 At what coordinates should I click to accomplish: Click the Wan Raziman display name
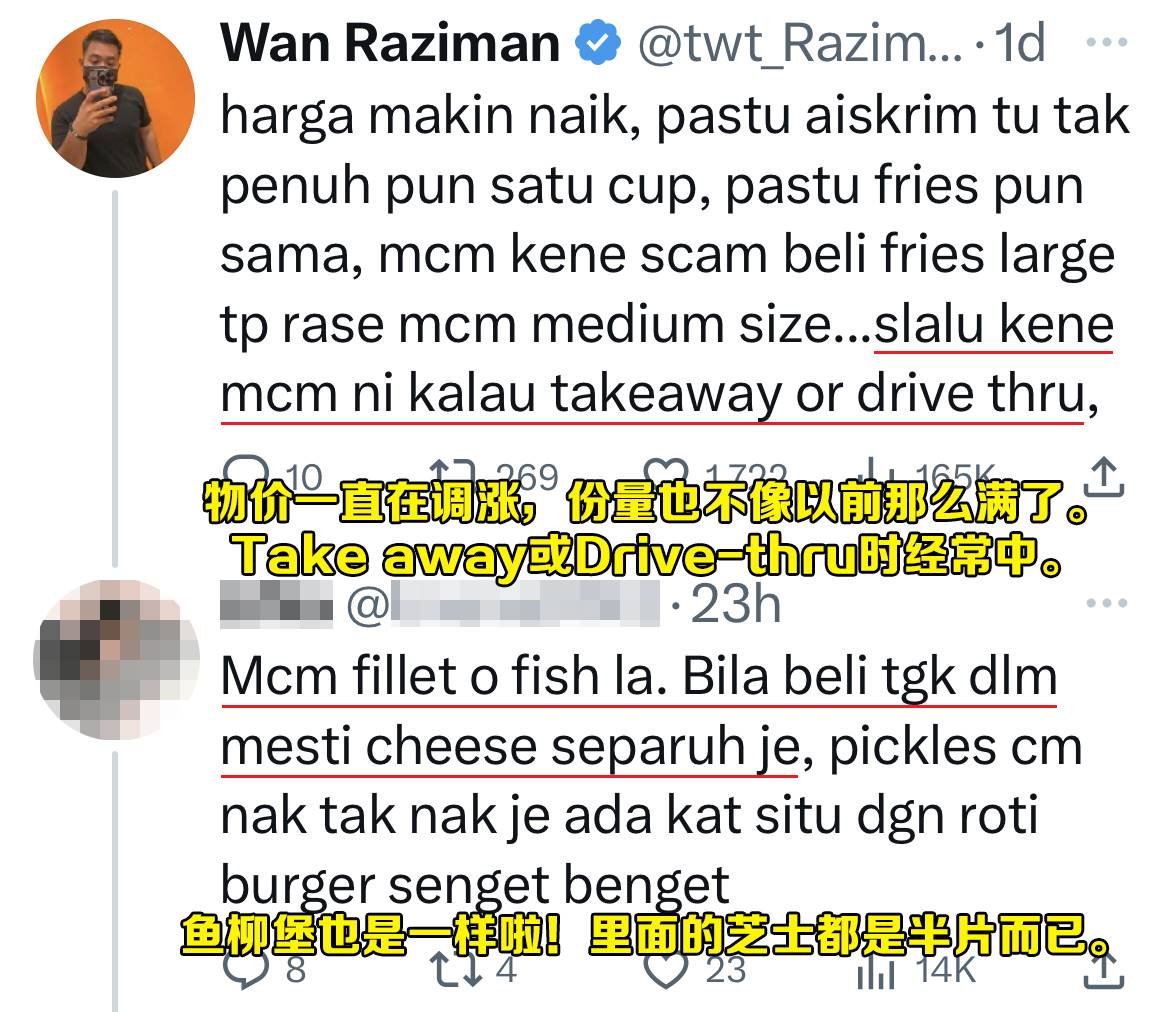coord(390,43)
